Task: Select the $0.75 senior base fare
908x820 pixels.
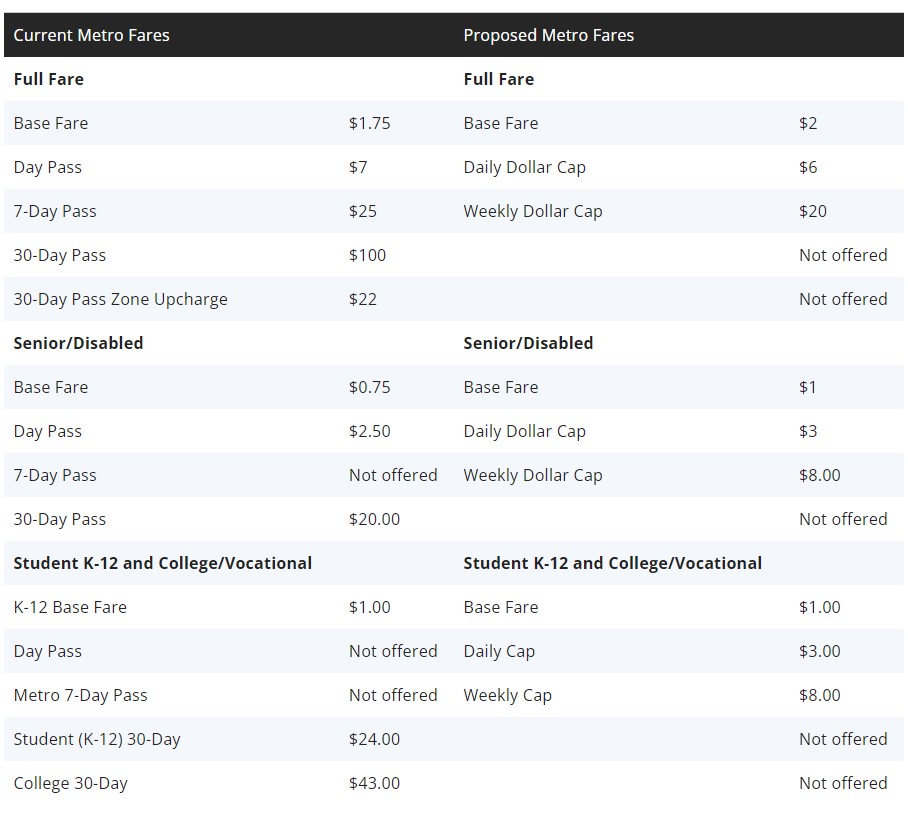Action: pos(369,387)
